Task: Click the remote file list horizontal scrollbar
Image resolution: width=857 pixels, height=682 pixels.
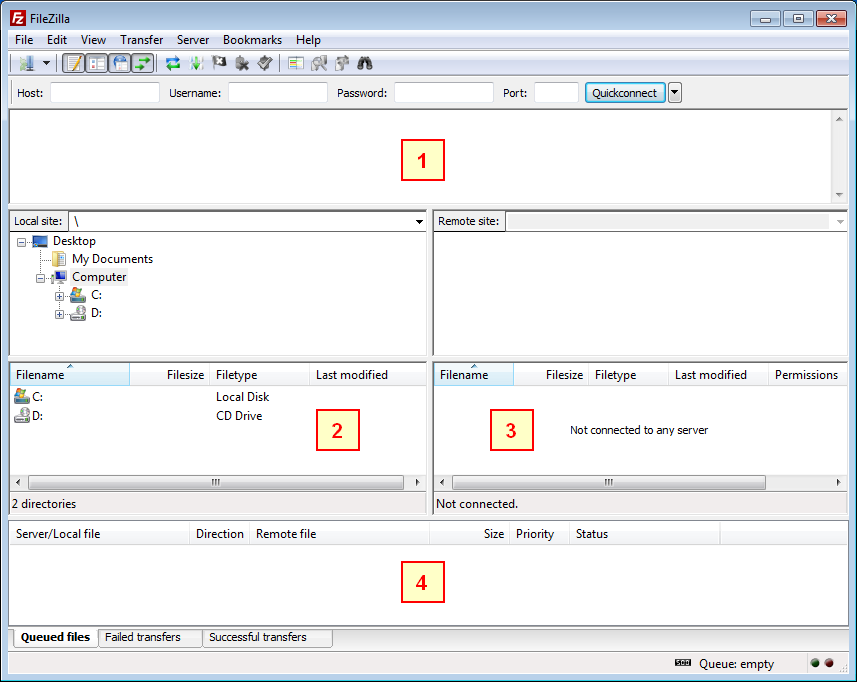Action: tap(609, 482)
